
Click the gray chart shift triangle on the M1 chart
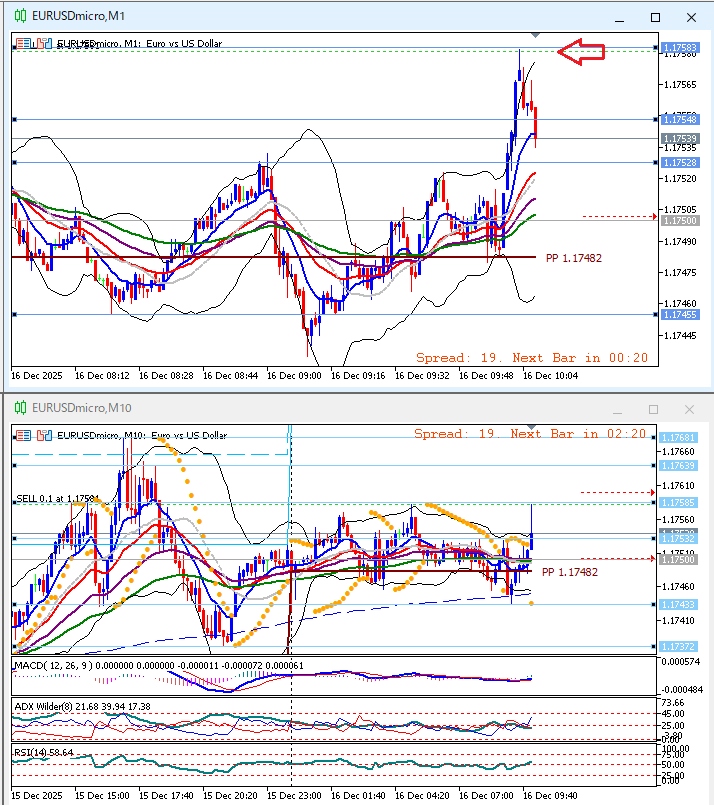point(535,35)
